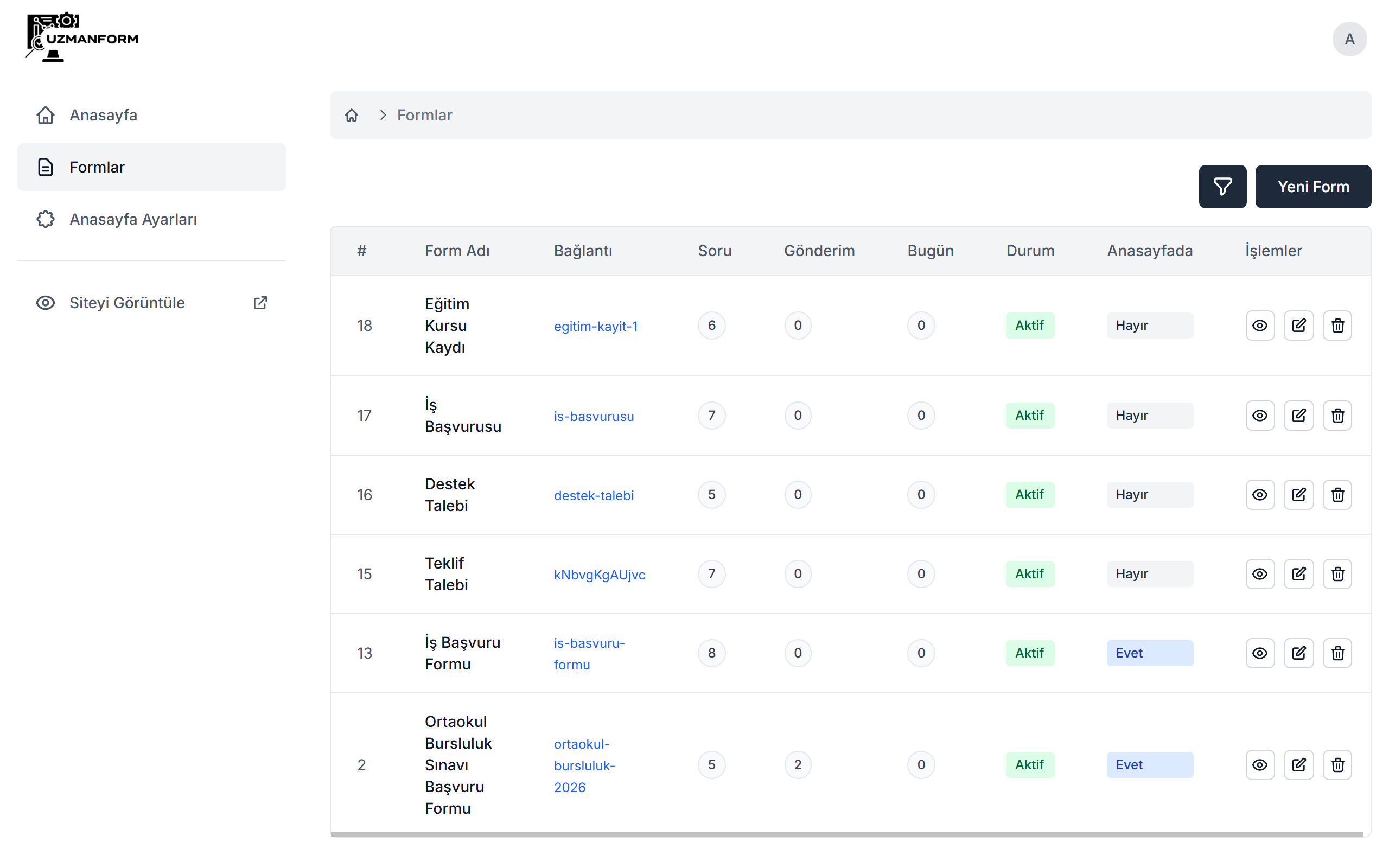Image resolution: width=1389 pixels, height=868 pixels.
Task: Click Siteyi Görüntüle sidebar link
Action: [151, 303]
